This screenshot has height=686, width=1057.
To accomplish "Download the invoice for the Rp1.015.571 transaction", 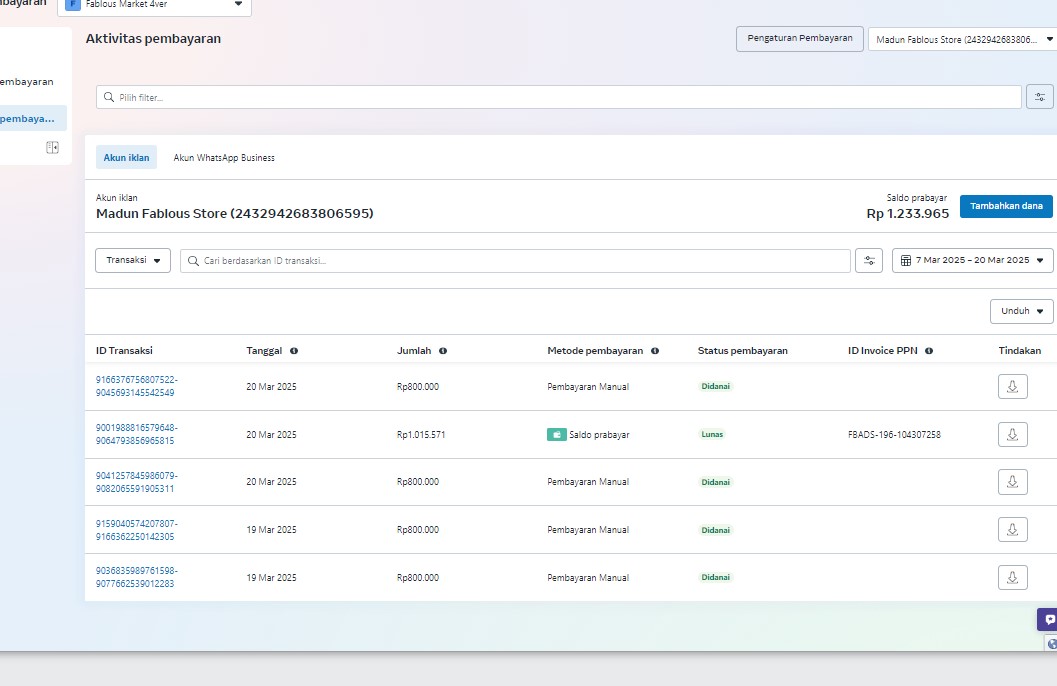I will pos(1012,434).
